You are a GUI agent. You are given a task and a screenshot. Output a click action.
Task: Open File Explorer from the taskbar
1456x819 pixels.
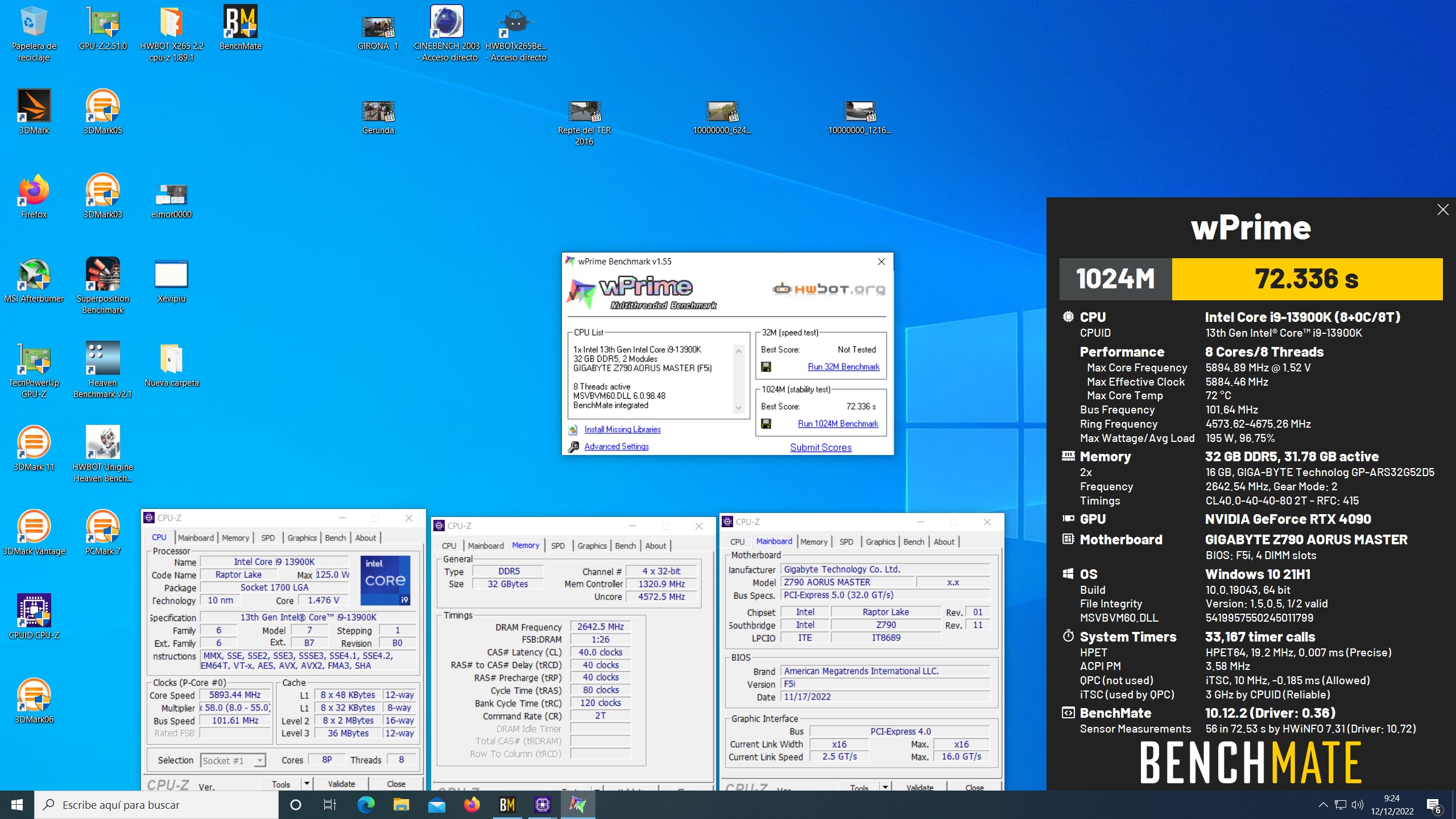[401, 805]
